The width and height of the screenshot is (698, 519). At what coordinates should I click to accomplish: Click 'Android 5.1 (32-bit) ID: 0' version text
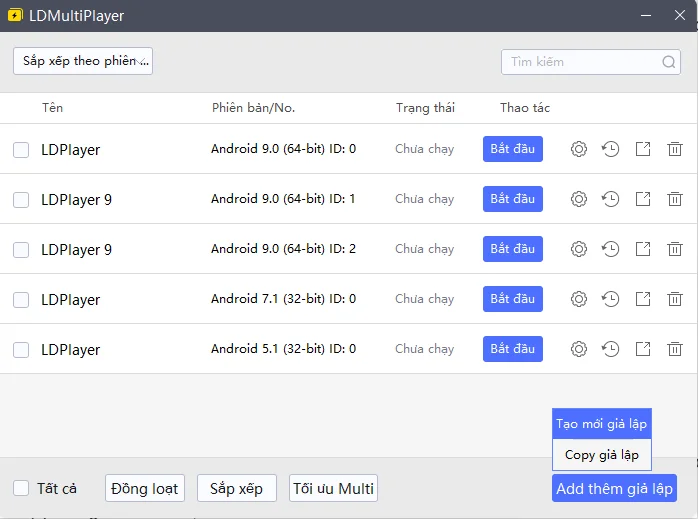pos(284,349)
